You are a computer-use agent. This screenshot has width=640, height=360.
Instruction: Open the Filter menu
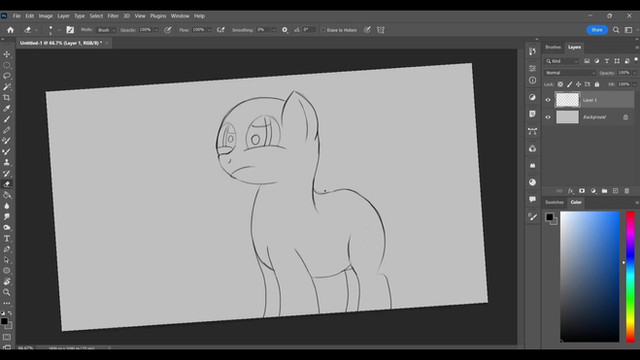[113, 16]
